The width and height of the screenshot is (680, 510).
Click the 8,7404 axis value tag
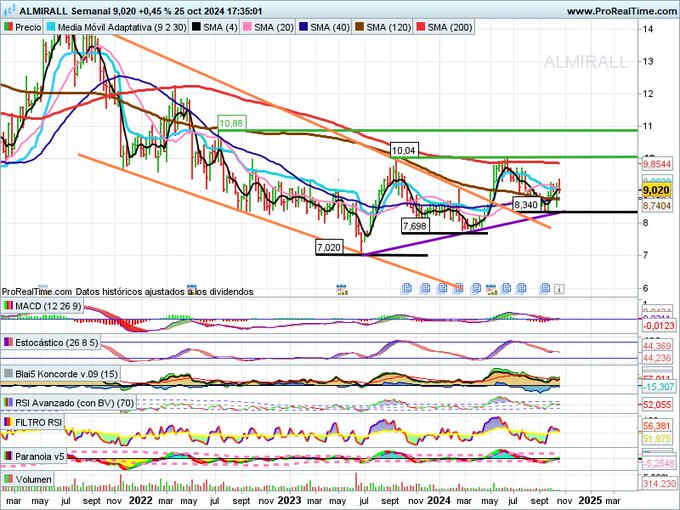656,206
